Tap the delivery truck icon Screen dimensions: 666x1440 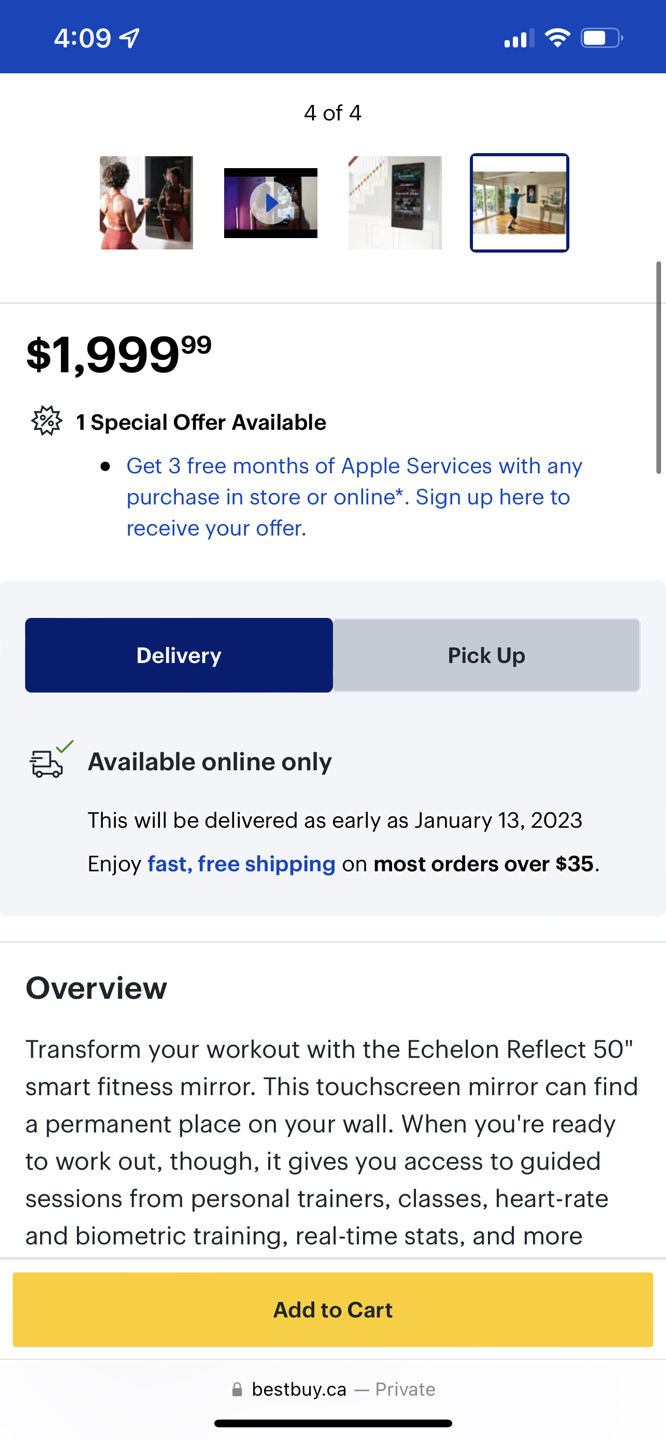click(x=47, y=763)
